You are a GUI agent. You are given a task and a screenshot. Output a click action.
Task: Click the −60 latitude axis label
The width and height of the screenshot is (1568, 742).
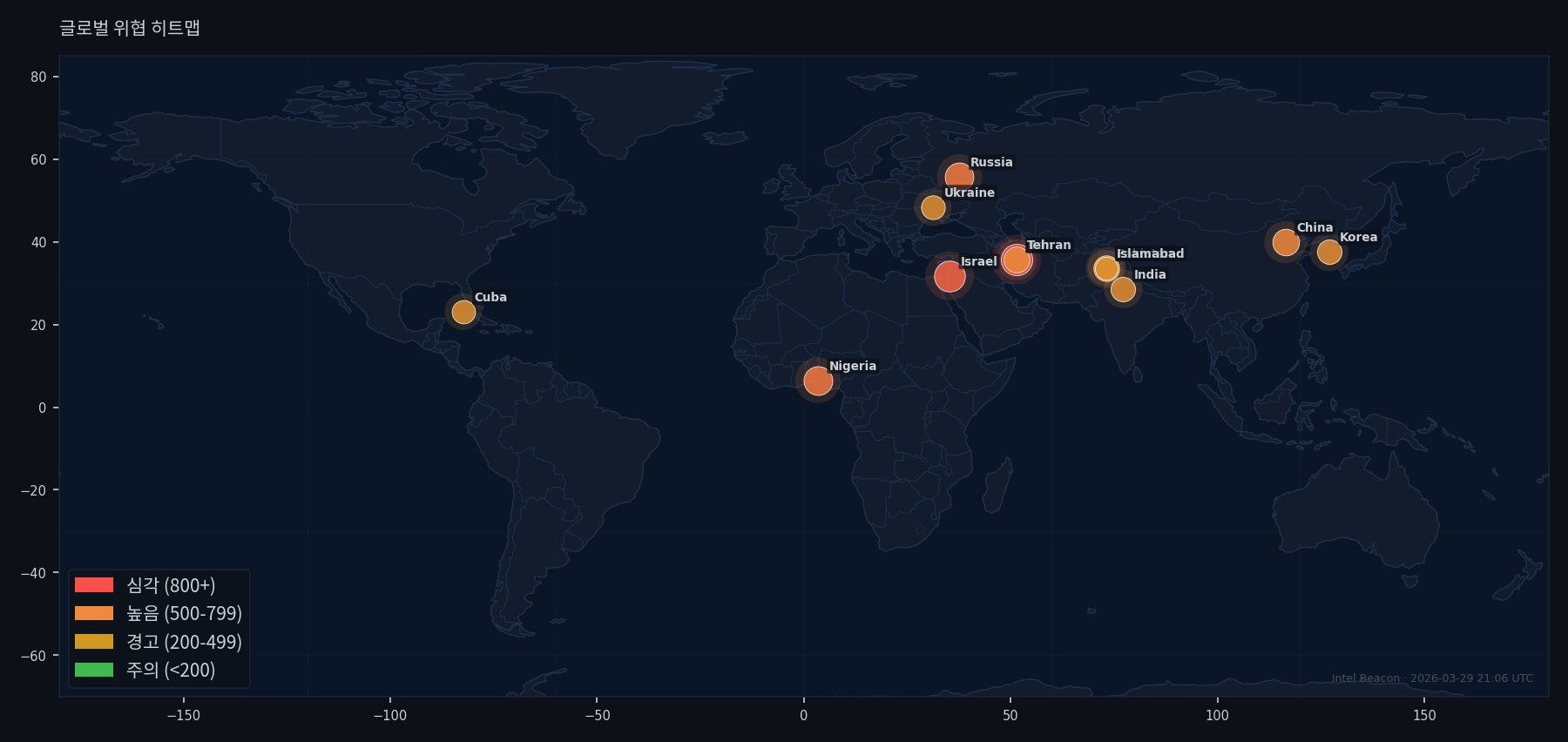pyautogui.click(x=34, y=656)
